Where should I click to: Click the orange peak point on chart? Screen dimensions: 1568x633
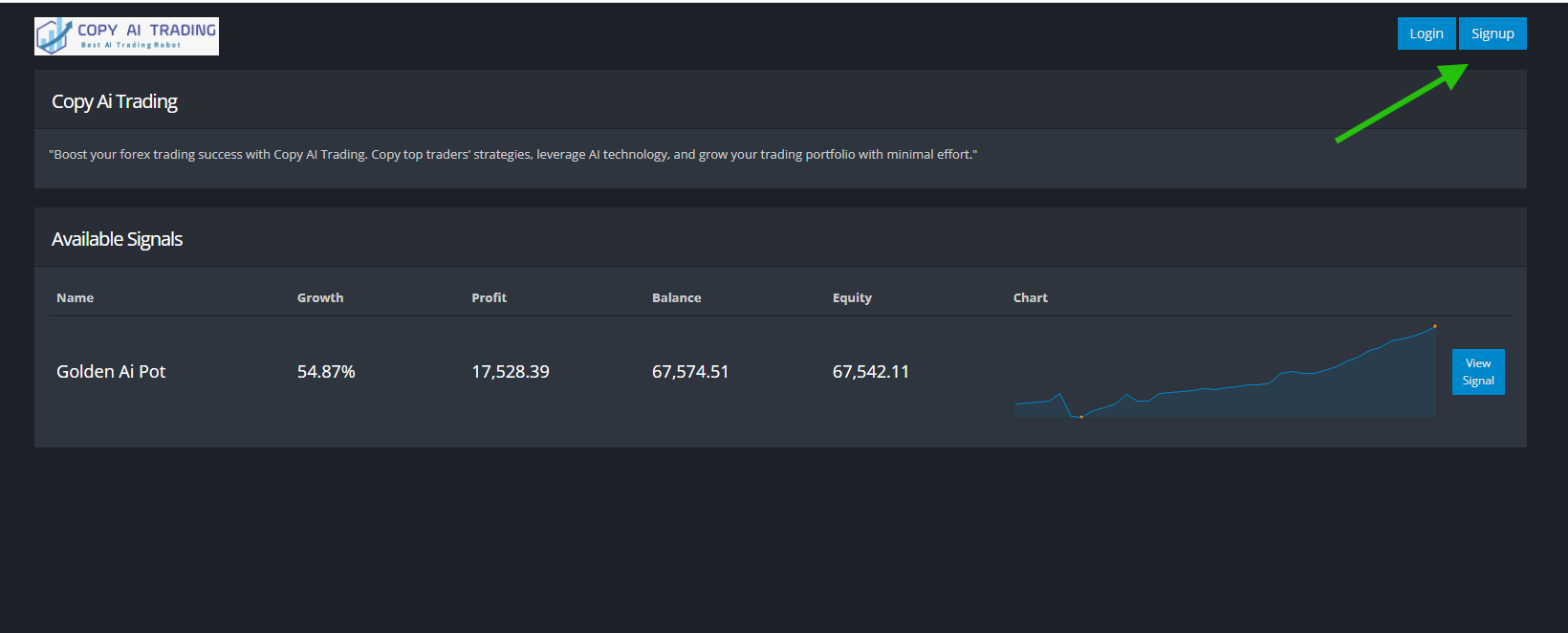(x=1434, y=326)
